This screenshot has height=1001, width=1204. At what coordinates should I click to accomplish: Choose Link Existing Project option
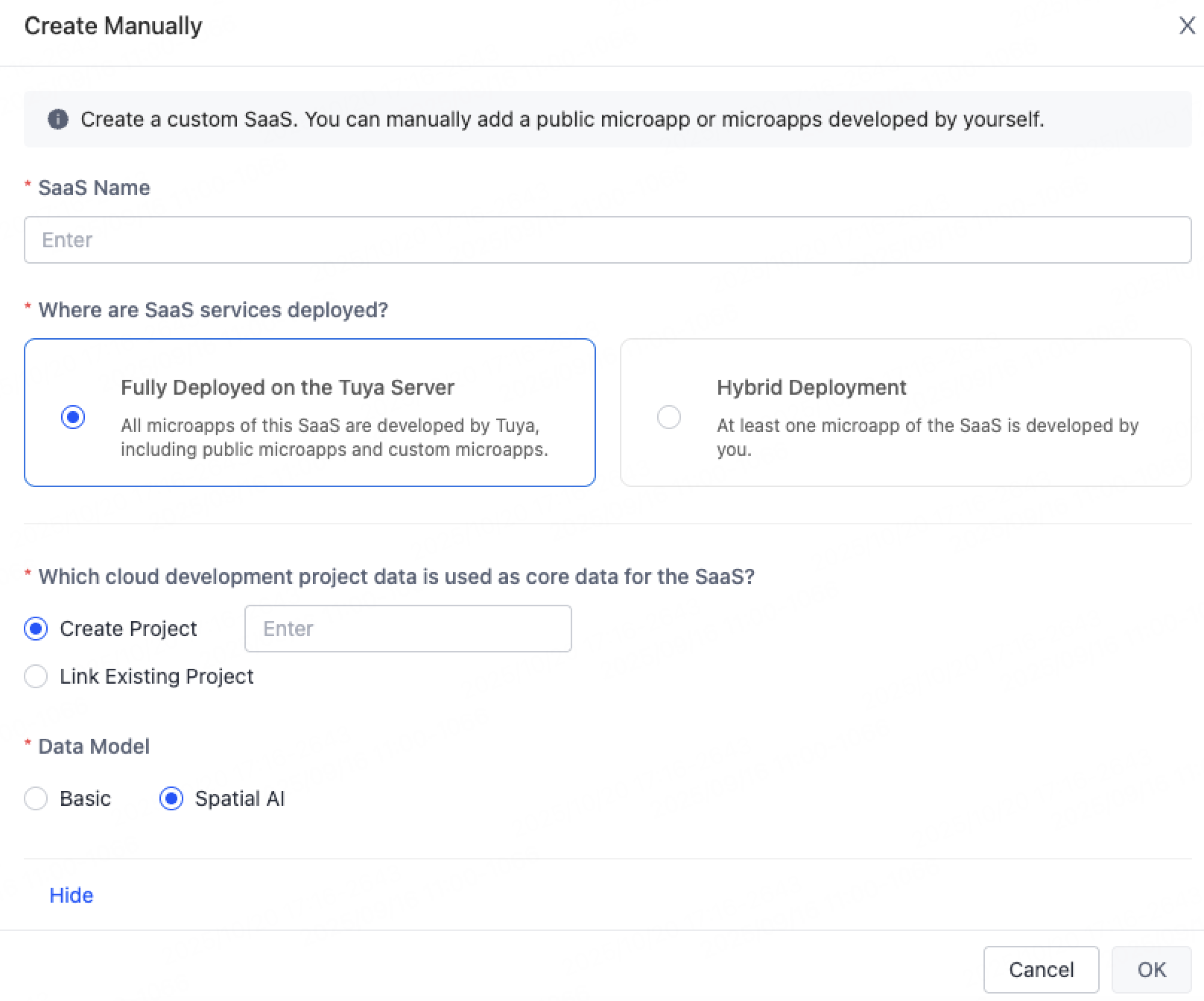[35, 676]
